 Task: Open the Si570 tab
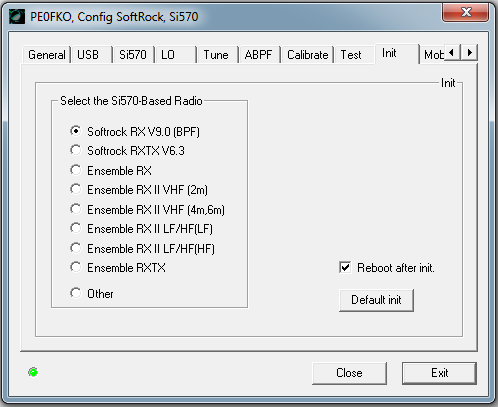point(133,55)
